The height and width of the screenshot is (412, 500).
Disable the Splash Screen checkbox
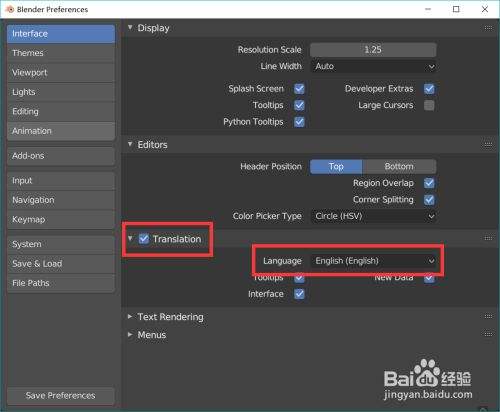pos(299,89)
